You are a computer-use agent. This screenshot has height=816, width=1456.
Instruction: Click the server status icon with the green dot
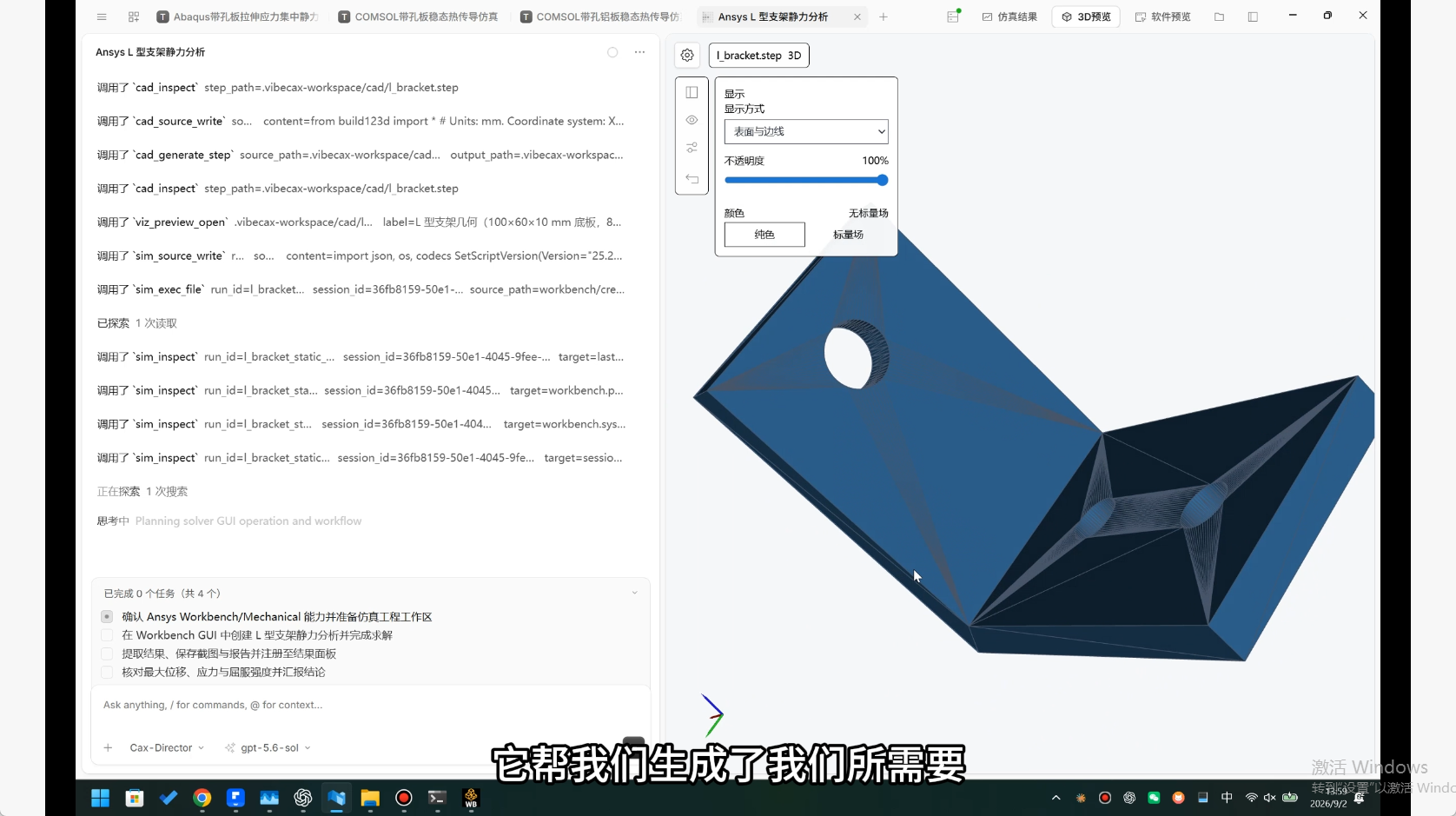[x=953, y=17]
